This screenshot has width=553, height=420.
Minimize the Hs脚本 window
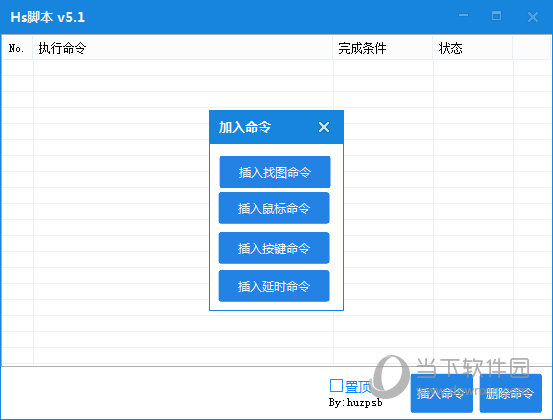click(463, 16)
